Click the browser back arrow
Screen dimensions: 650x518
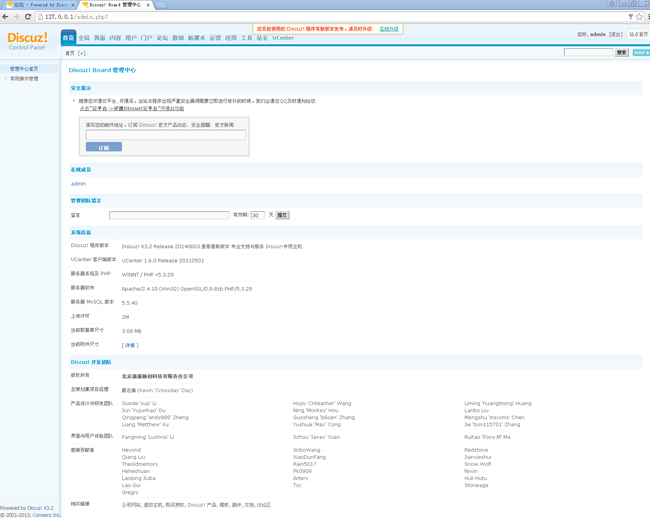pos(6,17)
